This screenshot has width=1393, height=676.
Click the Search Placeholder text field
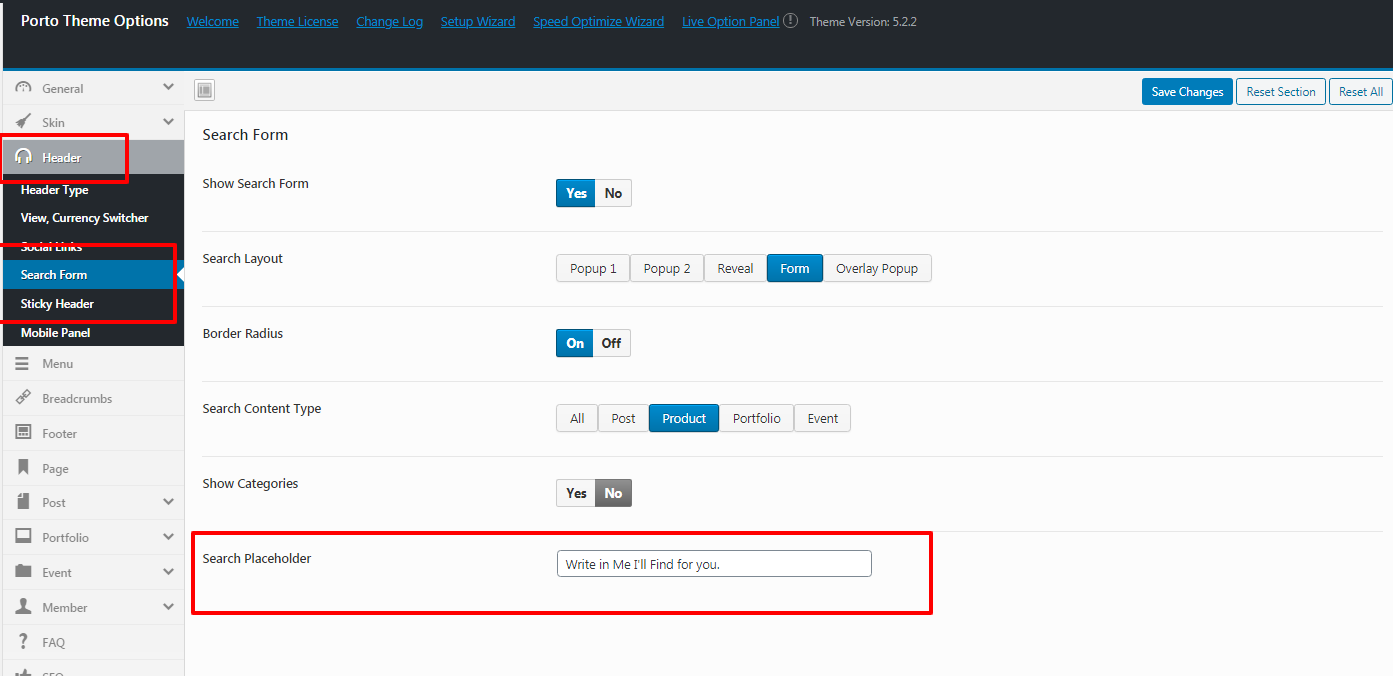click(714, 564)
